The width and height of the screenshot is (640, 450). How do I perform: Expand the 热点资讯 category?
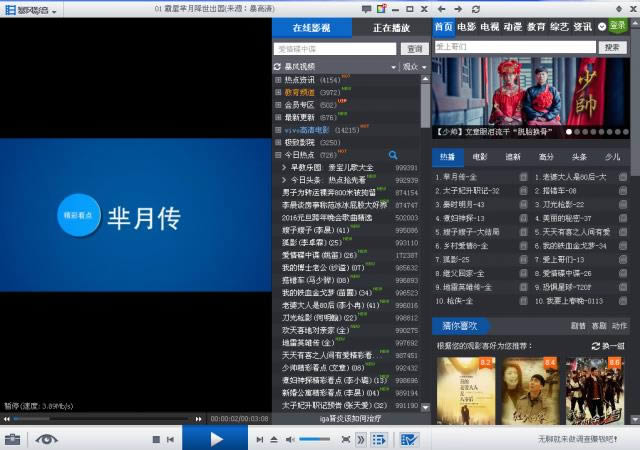(x=278, y=80)
